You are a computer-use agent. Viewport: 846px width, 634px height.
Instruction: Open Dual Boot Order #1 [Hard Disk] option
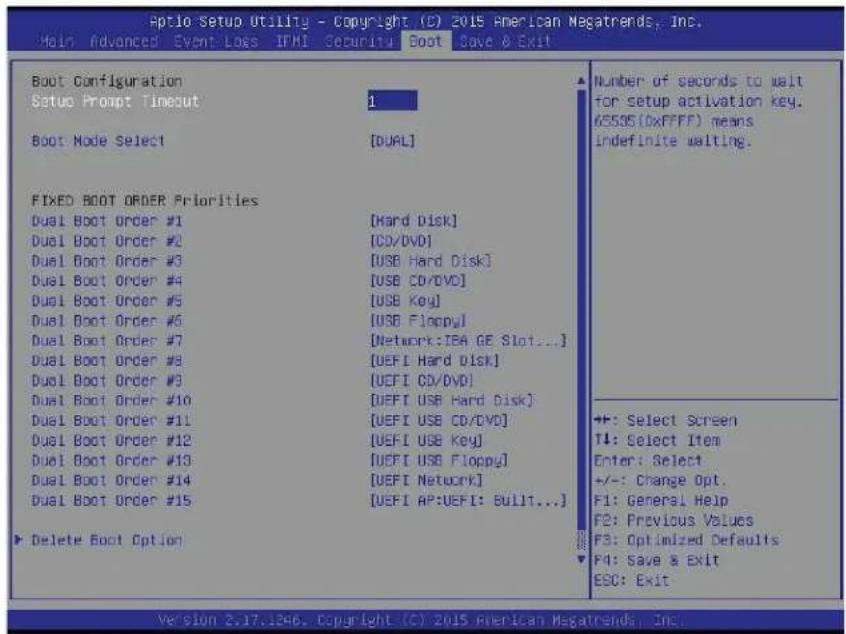[x=413, y=221]
